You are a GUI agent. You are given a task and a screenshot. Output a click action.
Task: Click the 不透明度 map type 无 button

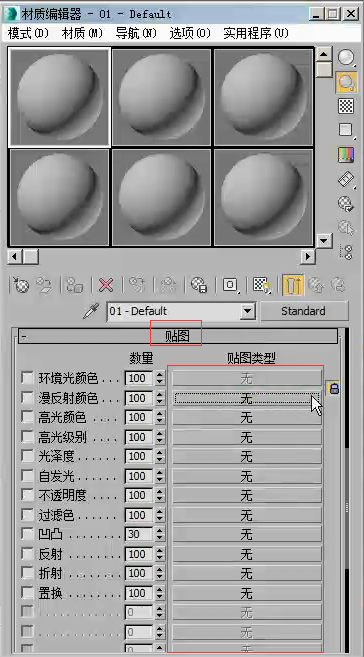point(247,495)
